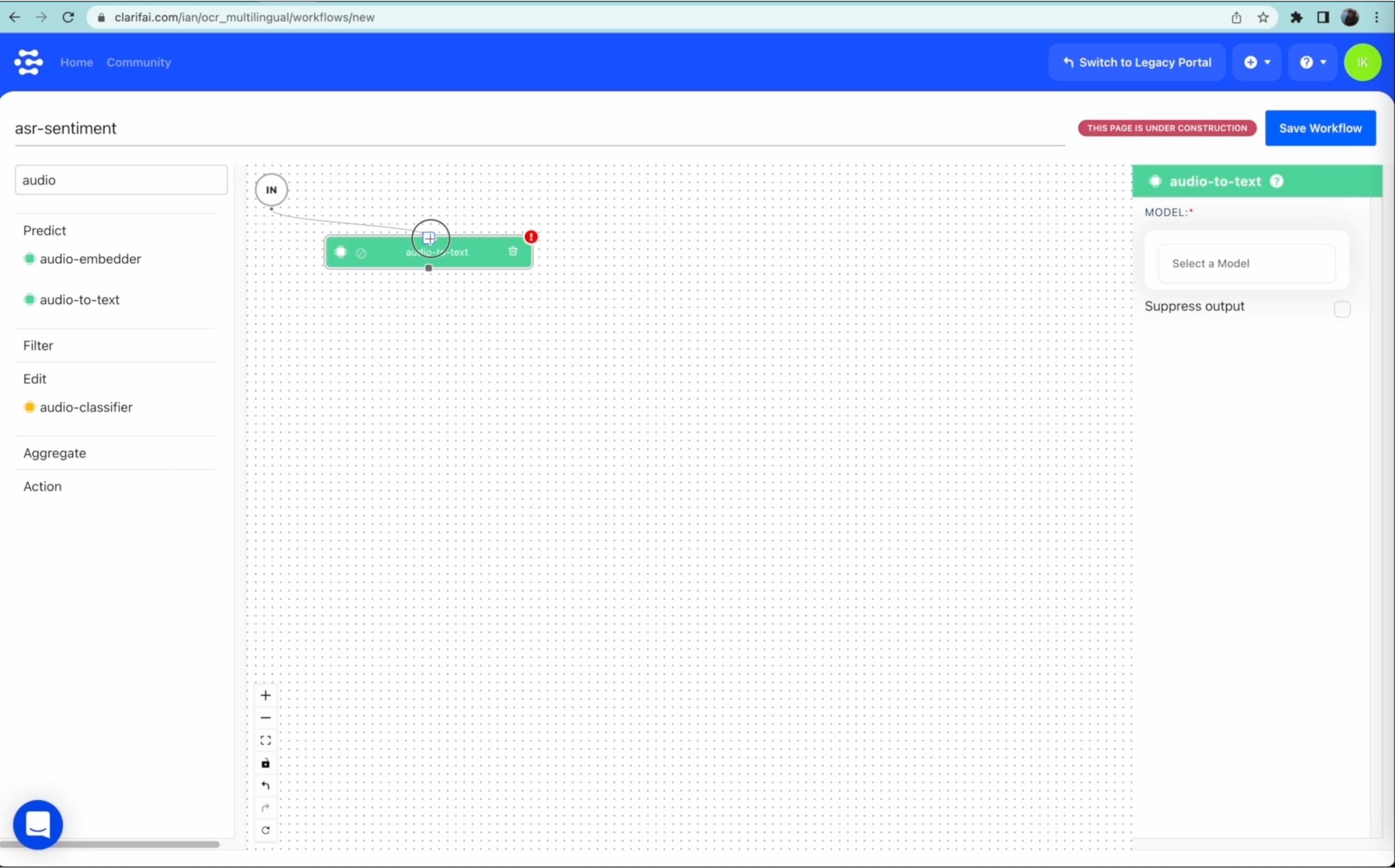Expand the Filter category in the sidebar

(39, 346)
